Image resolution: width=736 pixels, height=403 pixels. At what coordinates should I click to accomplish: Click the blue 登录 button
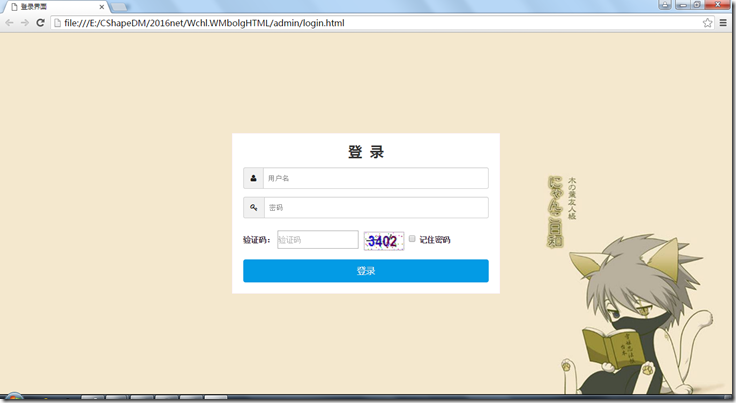pos(366,271)
